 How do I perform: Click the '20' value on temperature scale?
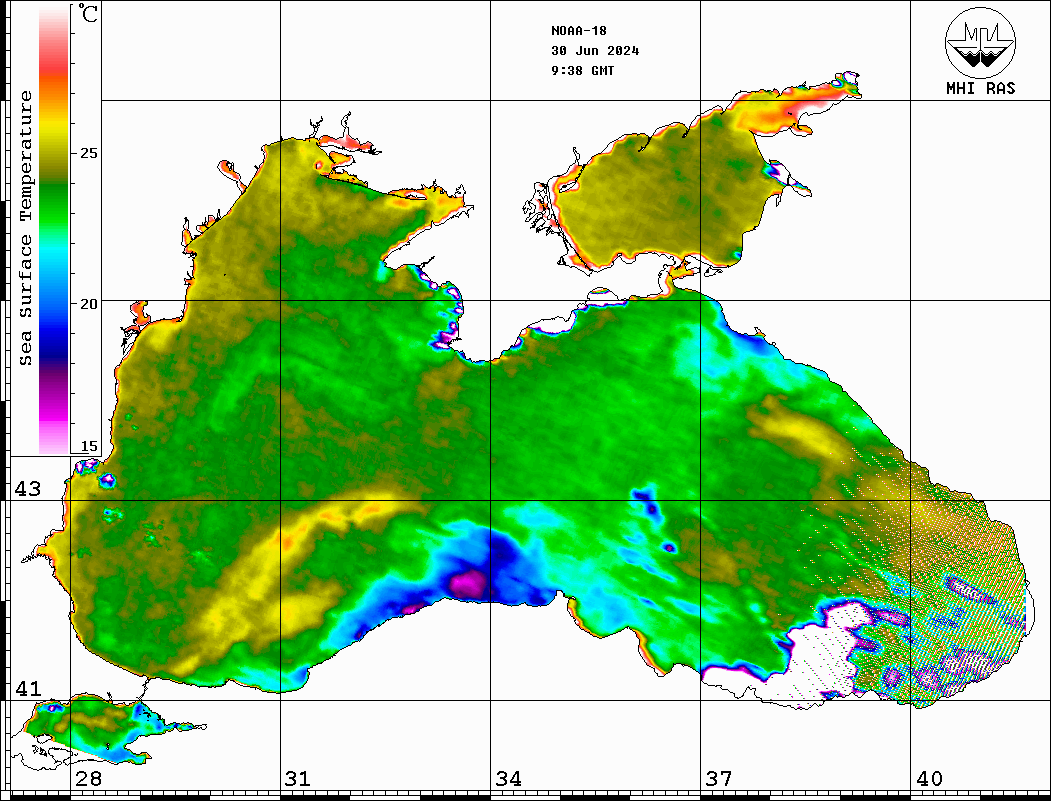click(x=88, y=304)
